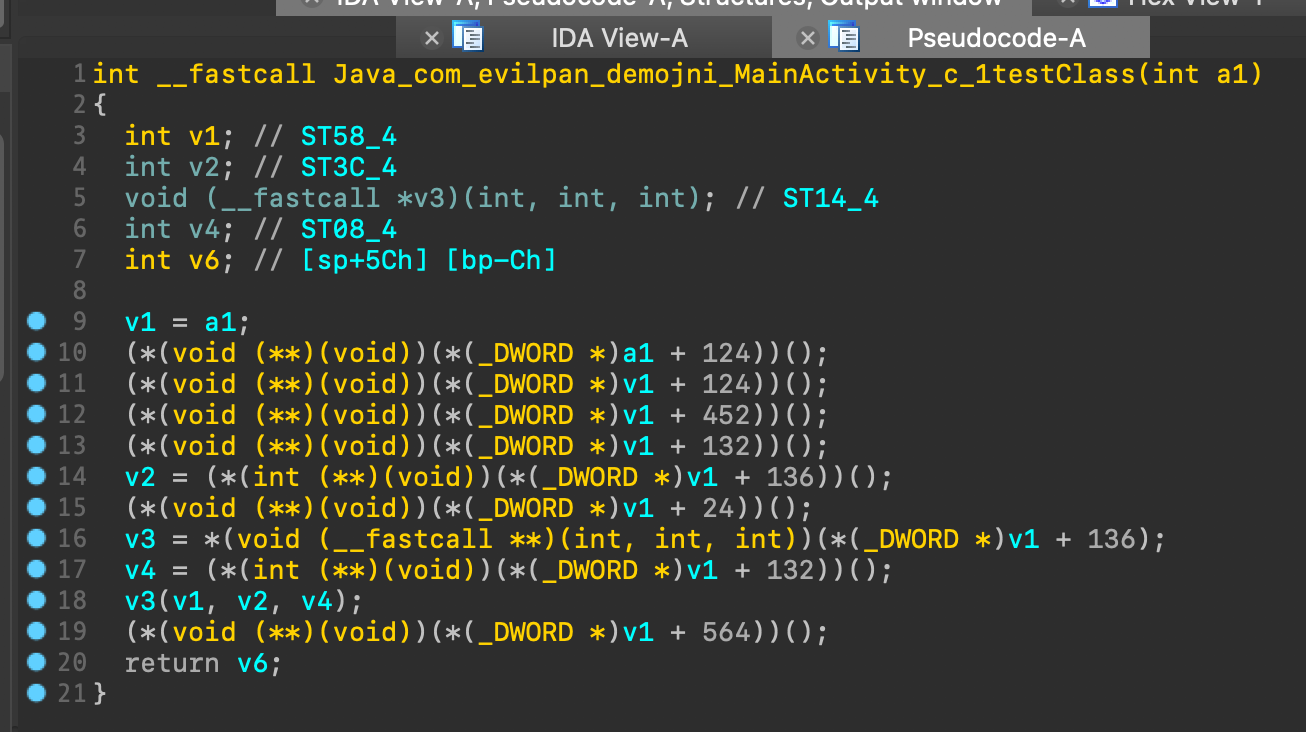Toggle the breakpoint dot on line 9
The width and height of the screenshot is (1306, 732).
click(x=37, y=321)
